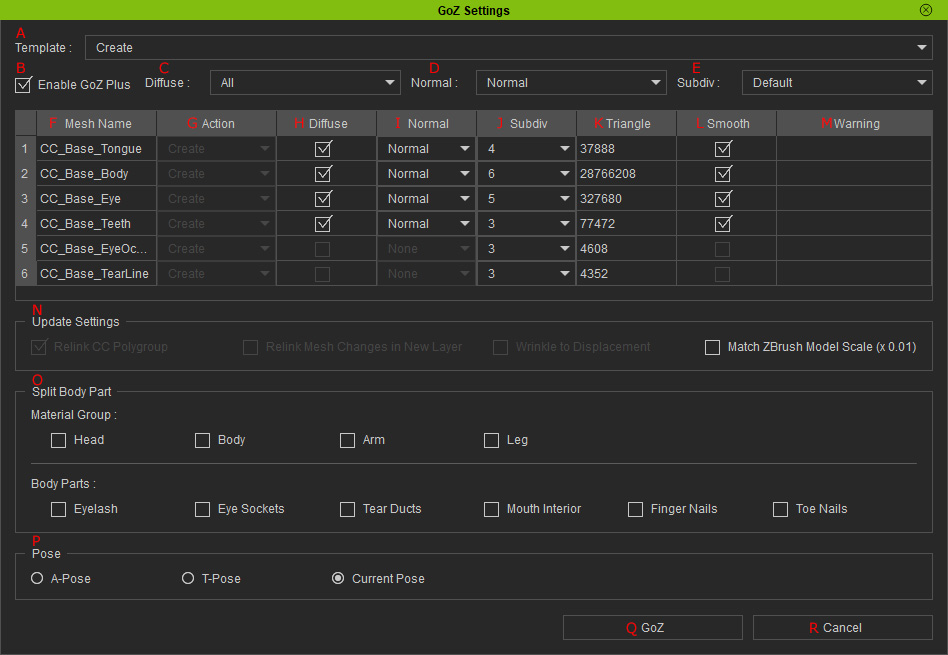The width and height of the screenshot is (948, 655).
Task: Toggle Enable GoZ Plus checkbox
Action: [x=23, y=85]
